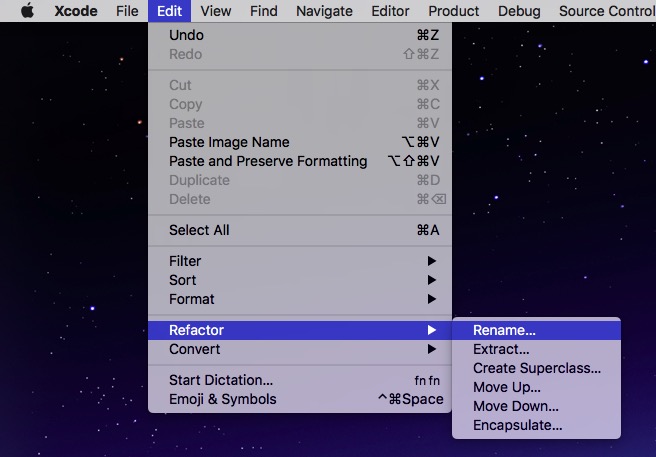Open the Editor menu
Viewport: 656px width, 457px height.
click(390, 11)
